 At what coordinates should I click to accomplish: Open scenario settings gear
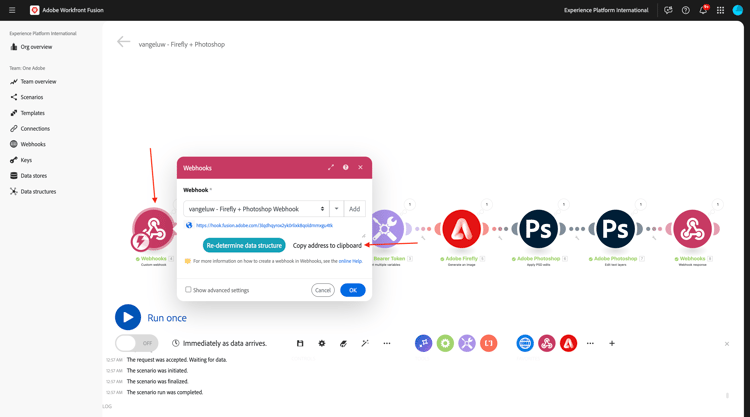321,343
